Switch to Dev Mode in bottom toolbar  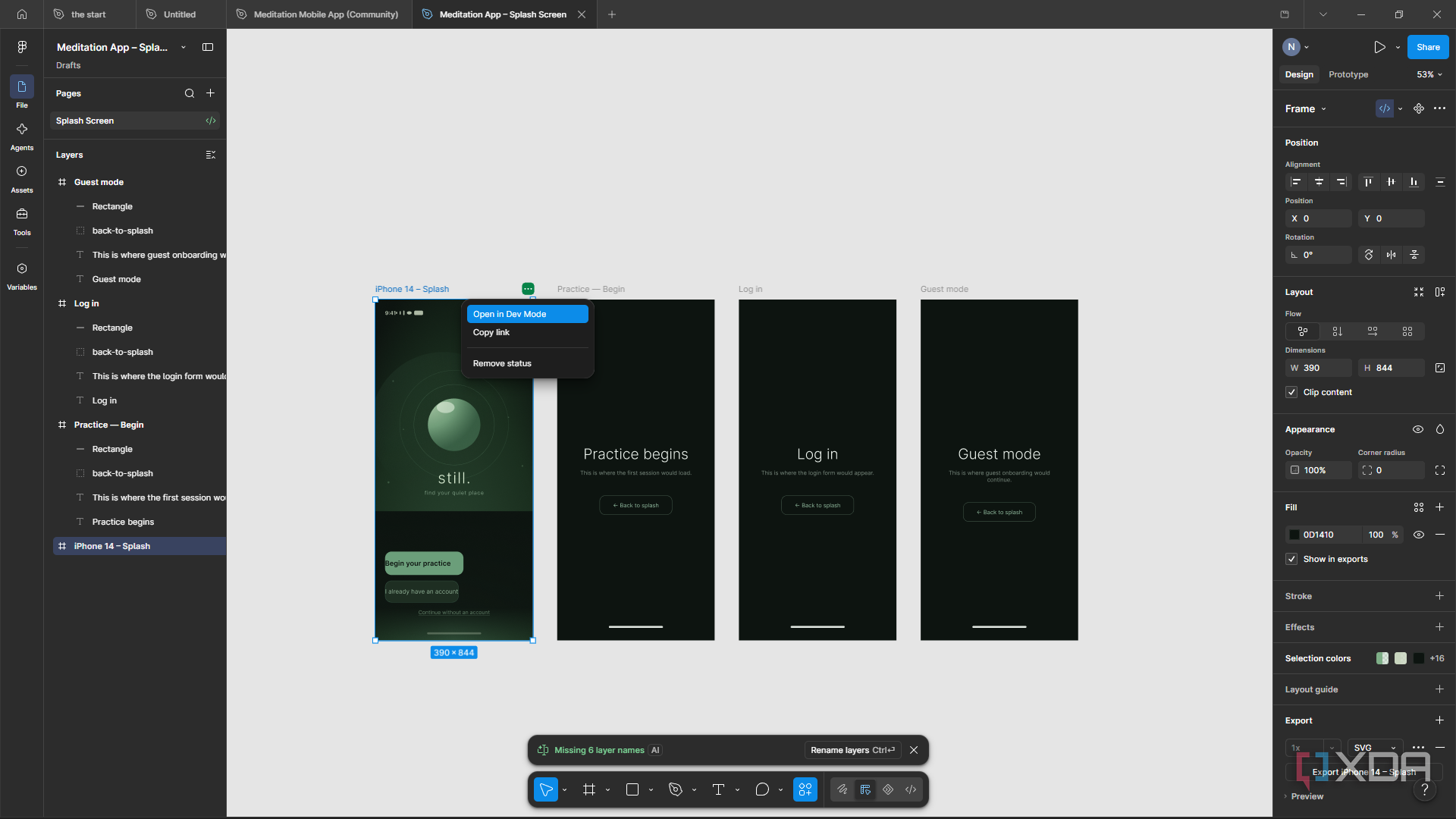(911, 789)
